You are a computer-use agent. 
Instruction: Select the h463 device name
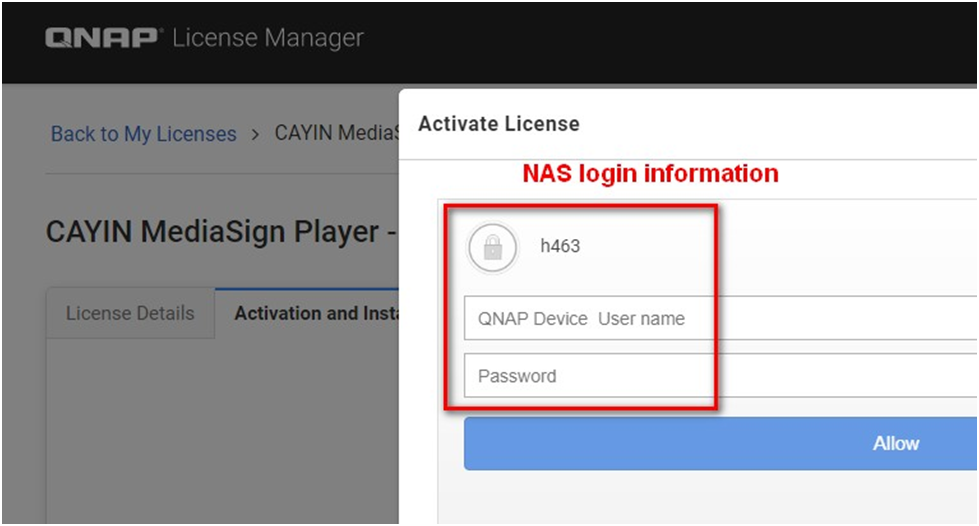tap(560, 246)
